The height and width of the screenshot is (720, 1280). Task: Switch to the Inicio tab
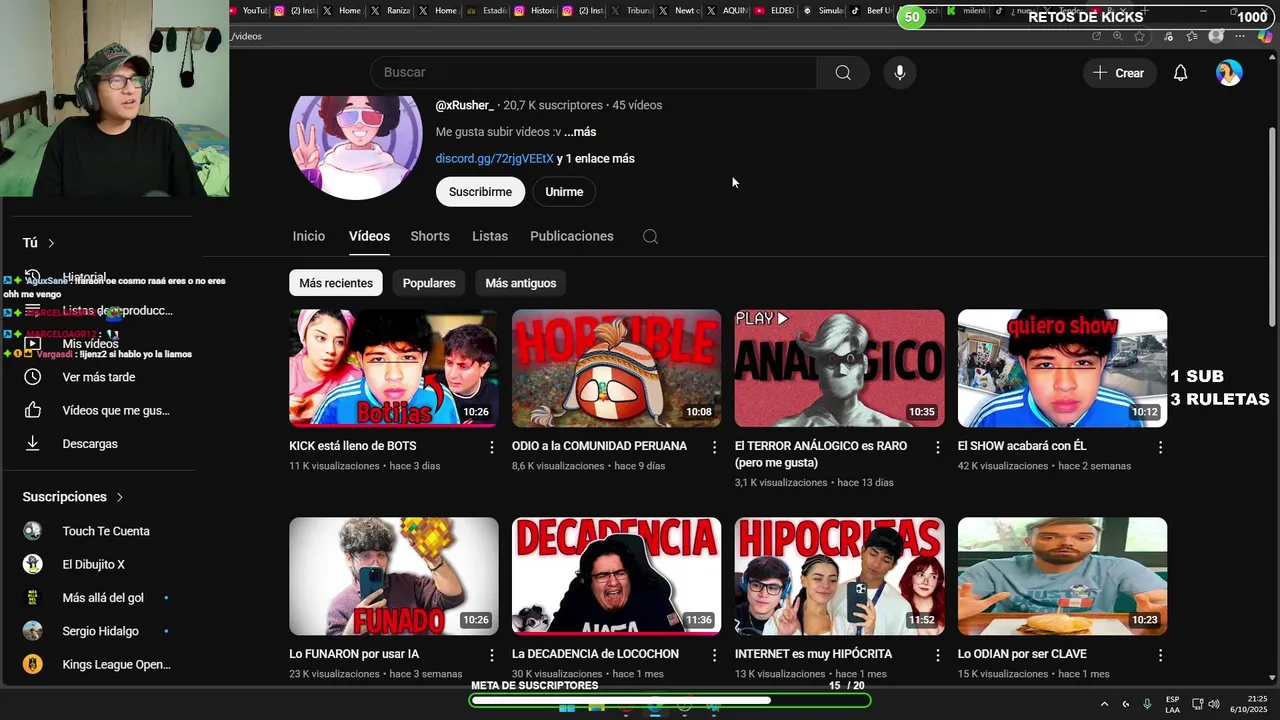point(309,236)
